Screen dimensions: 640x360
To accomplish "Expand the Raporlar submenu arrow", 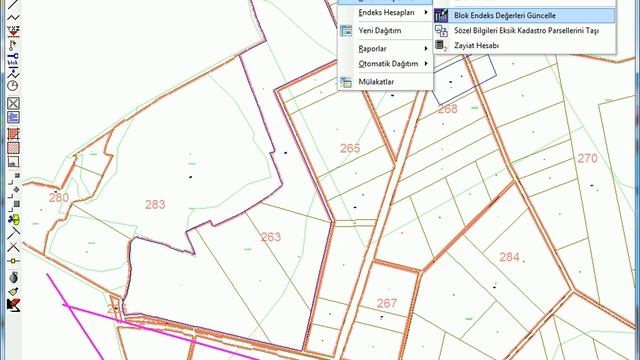I will 426,49.
